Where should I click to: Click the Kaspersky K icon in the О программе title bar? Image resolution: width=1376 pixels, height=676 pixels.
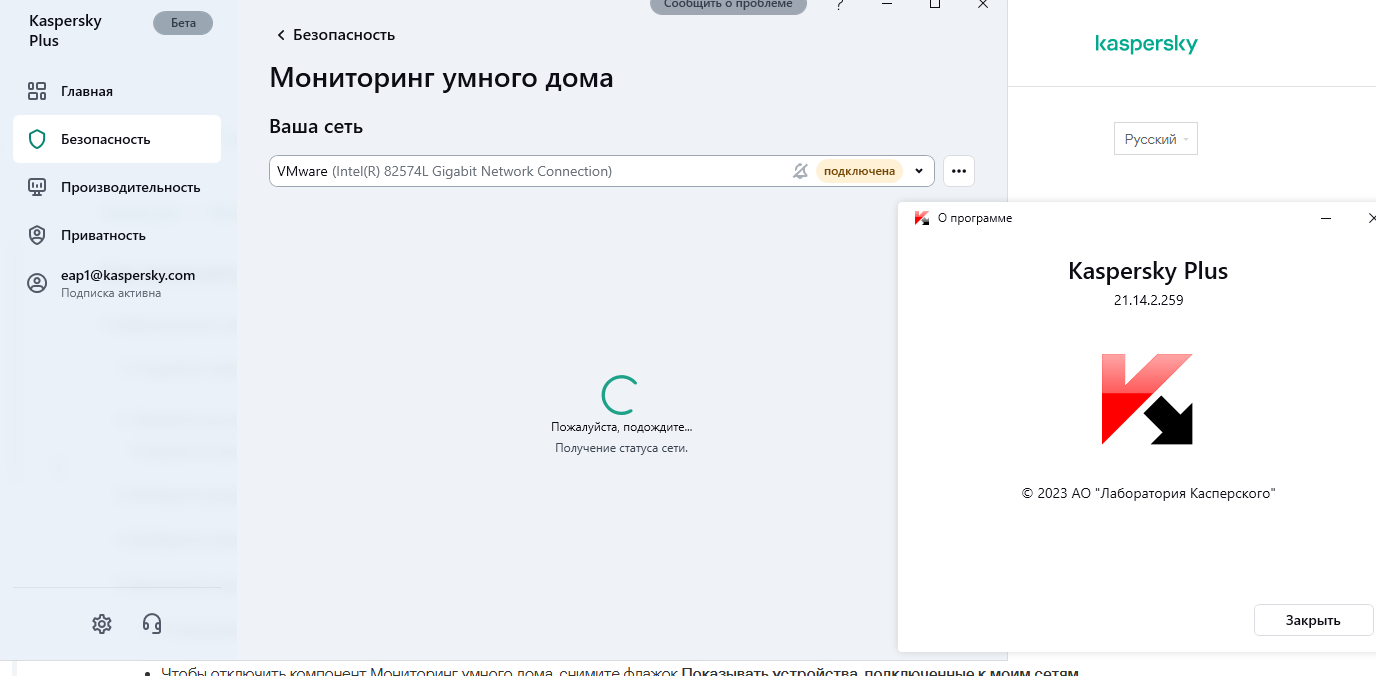pos(922,218)
